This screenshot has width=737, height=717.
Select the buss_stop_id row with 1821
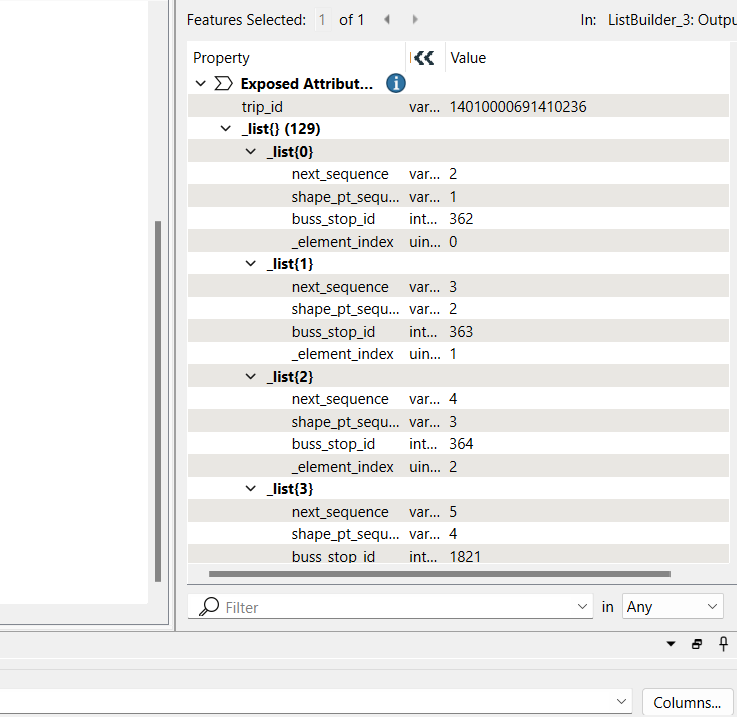point(458,554)
